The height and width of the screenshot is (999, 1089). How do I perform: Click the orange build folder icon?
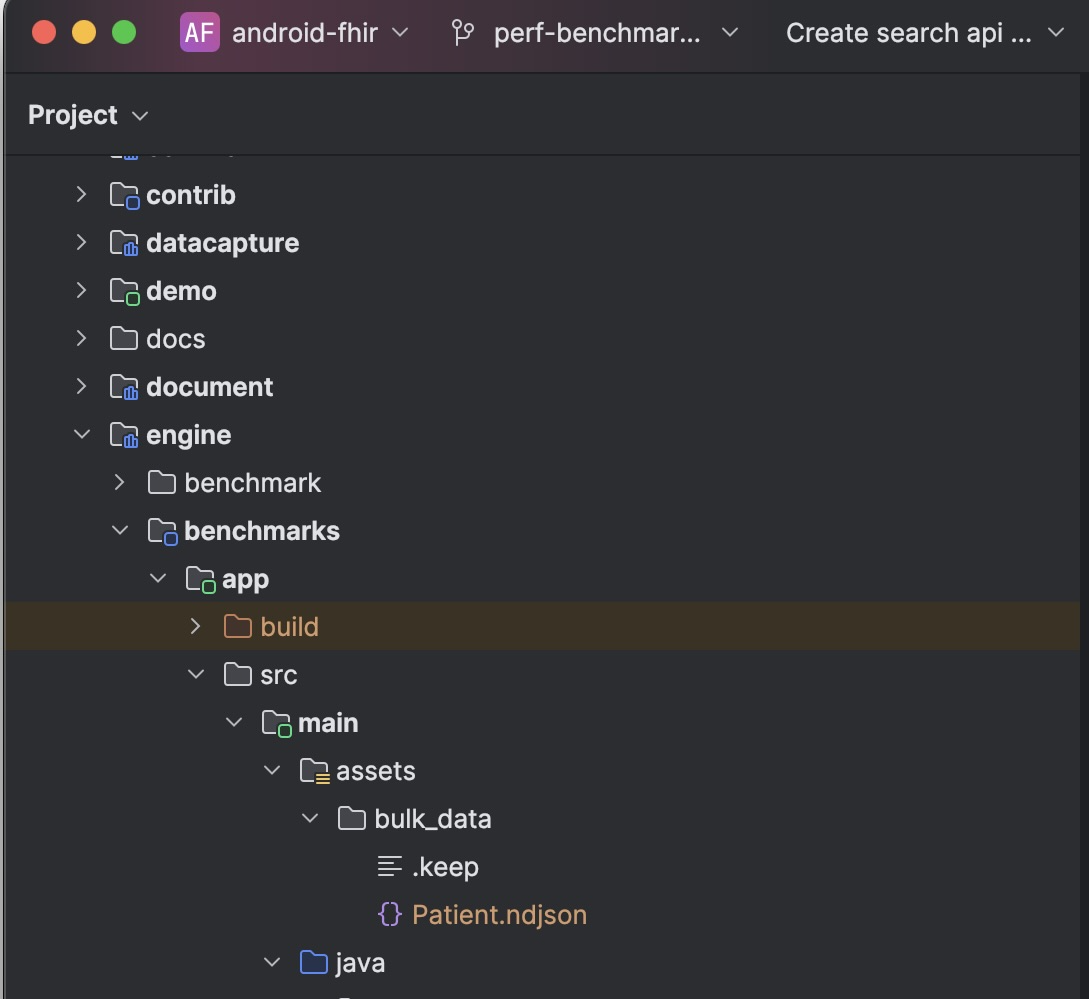coord(238,626)
